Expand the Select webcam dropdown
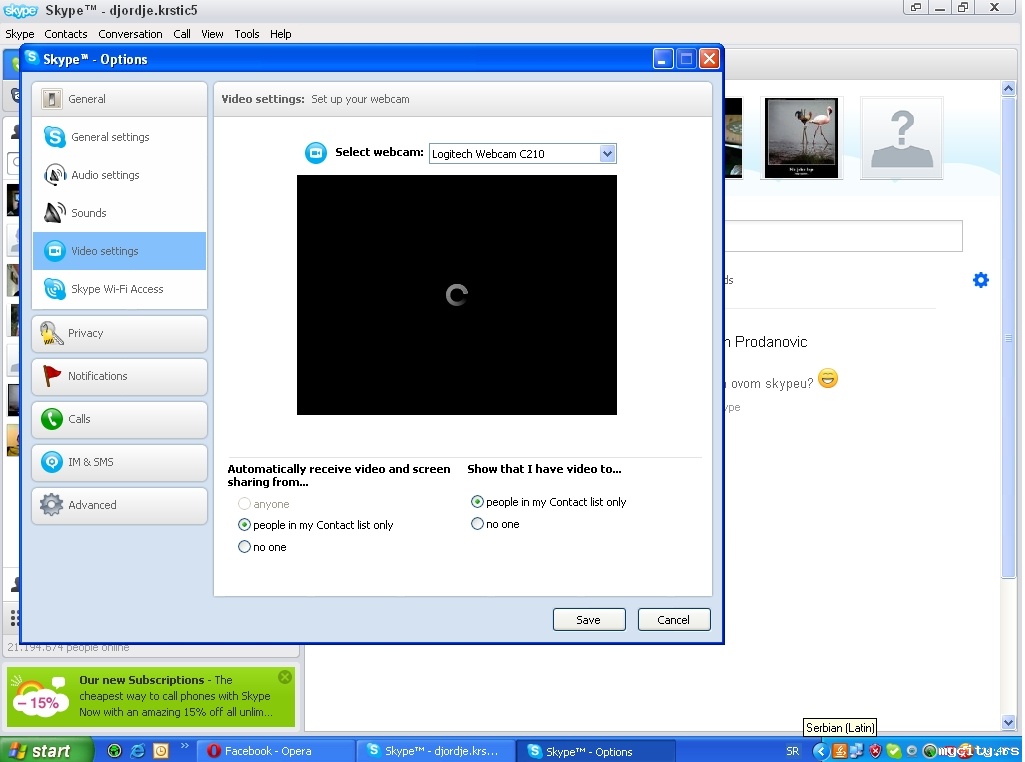This screenshot has width=1025, height=762. coord(607,154)
